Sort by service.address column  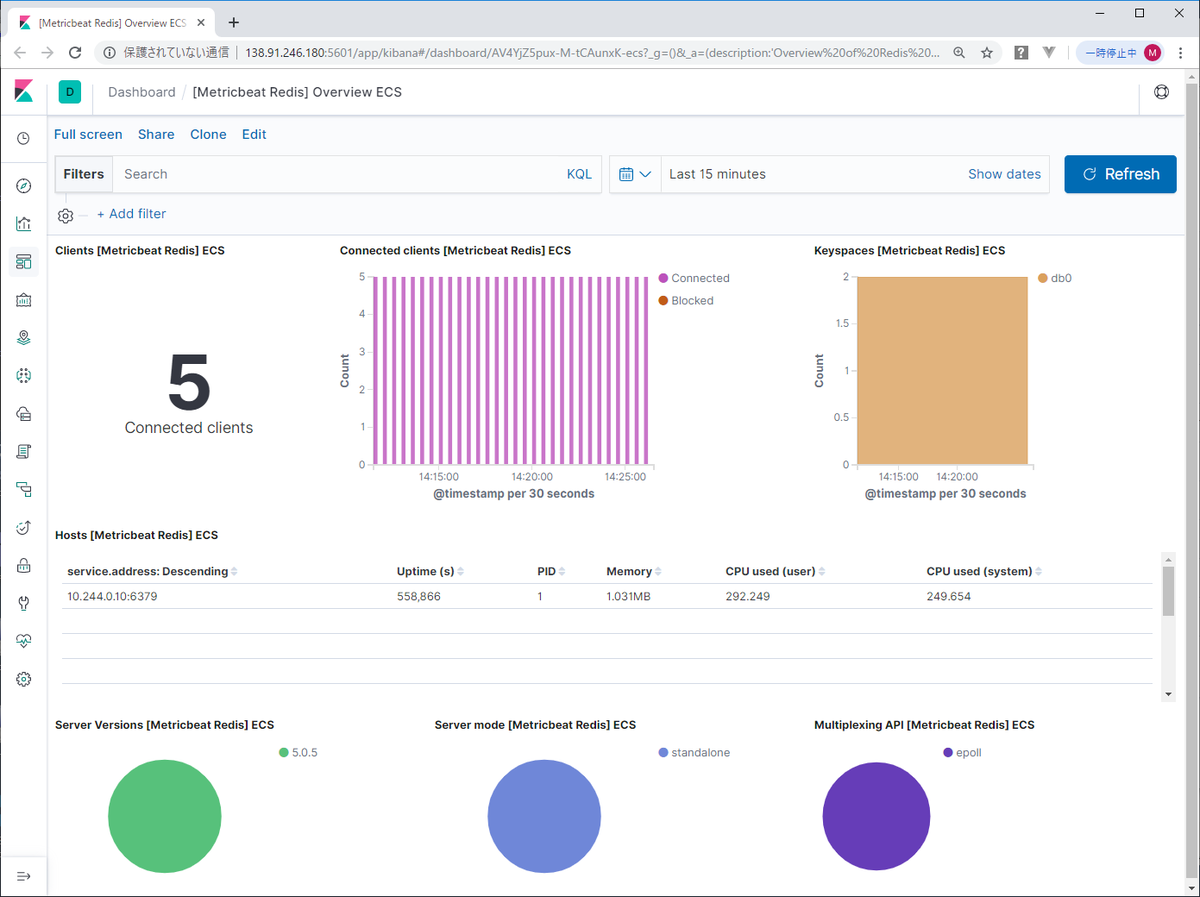(152, 572)
